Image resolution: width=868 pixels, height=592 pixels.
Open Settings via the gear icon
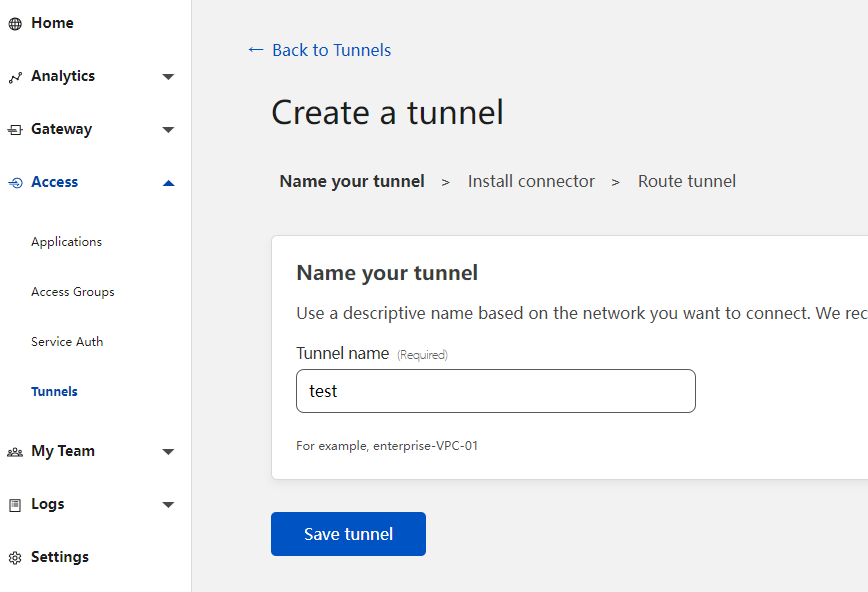coord(15,558)
